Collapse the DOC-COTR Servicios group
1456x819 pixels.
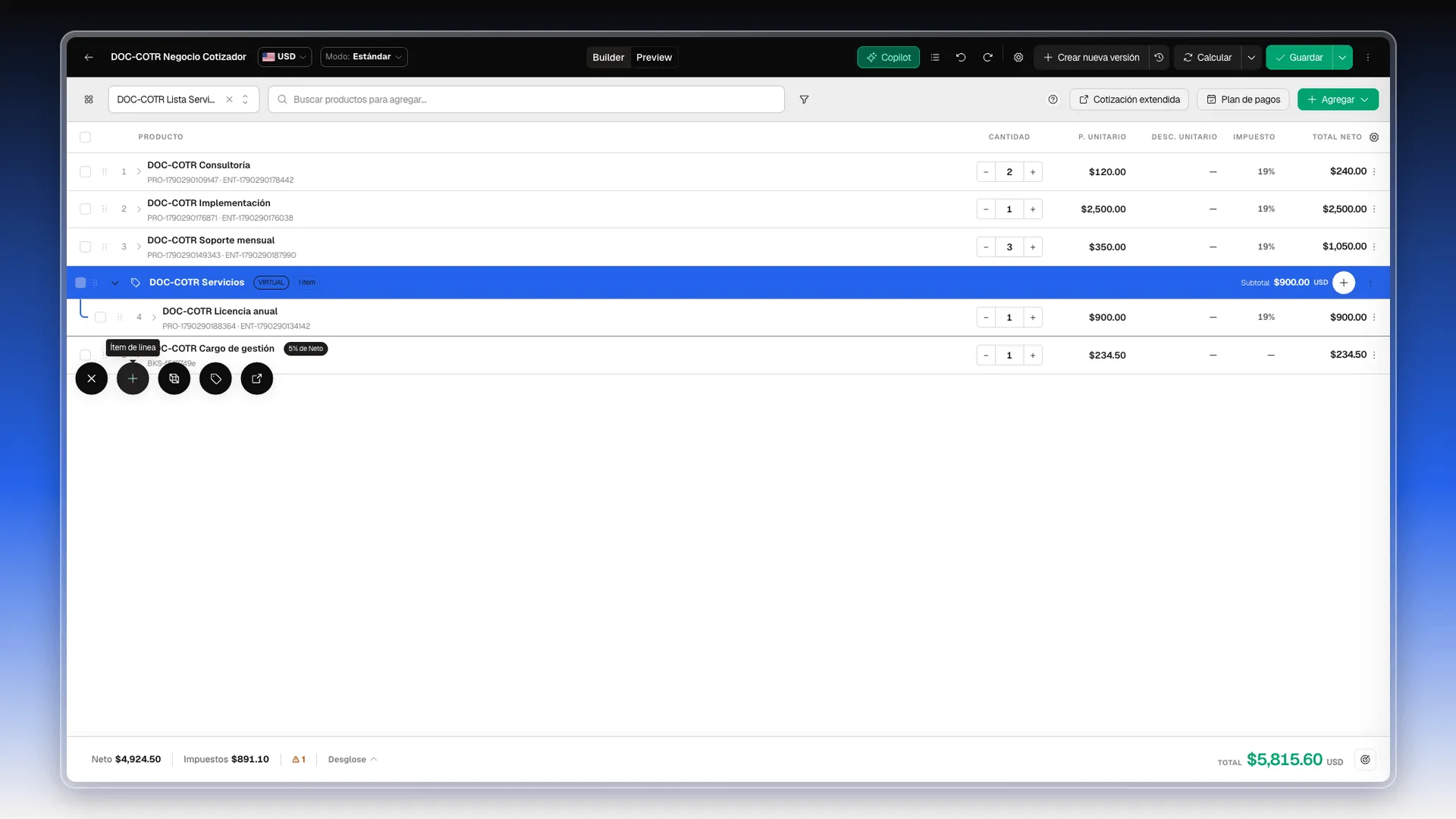pos(115,283)
